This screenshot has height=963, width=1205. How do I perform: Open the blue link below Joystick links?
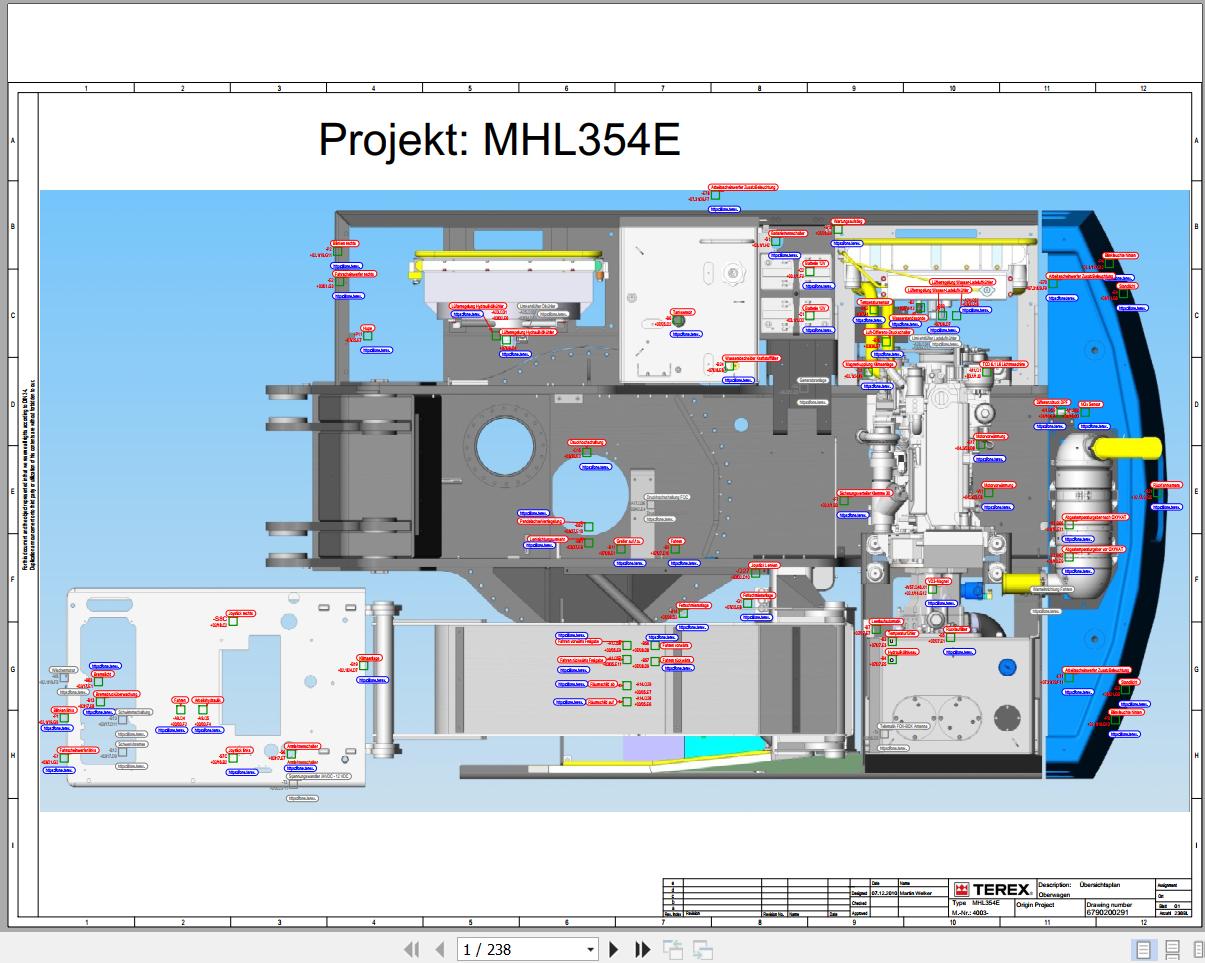242,772
